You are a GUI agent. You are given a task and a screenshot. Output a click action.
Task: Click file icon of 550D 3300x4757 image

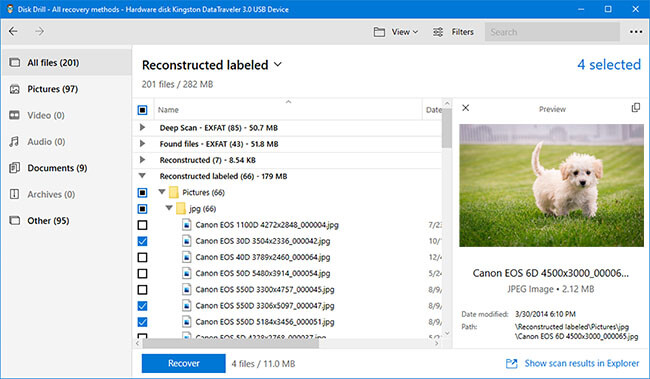click(187, 289)
